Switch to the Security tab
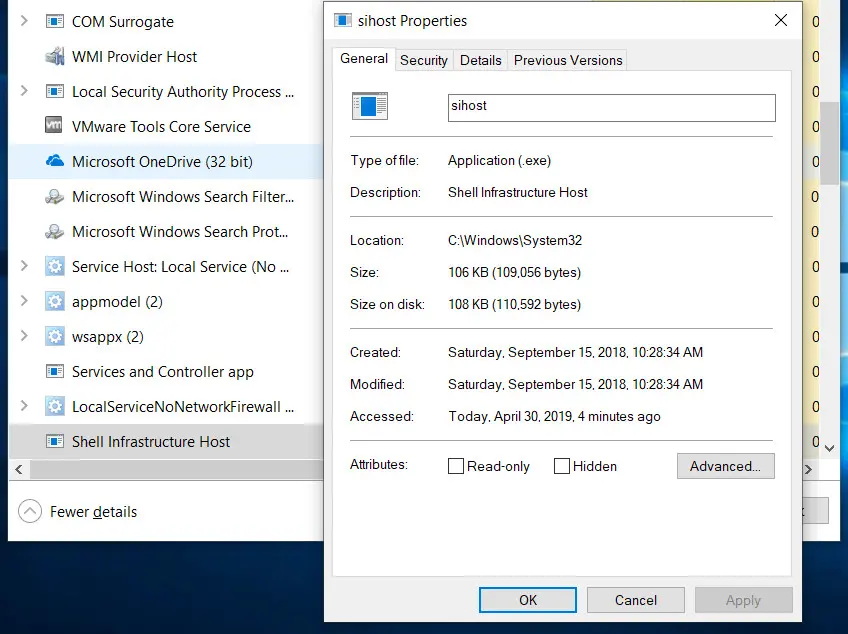848x634 pixels. click(x=423, y=60)
